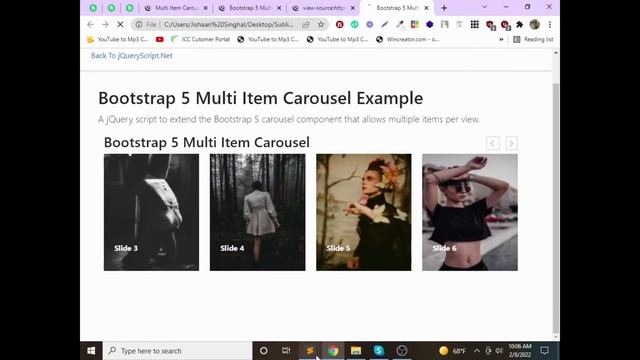Click the Type here to search box

178,351
